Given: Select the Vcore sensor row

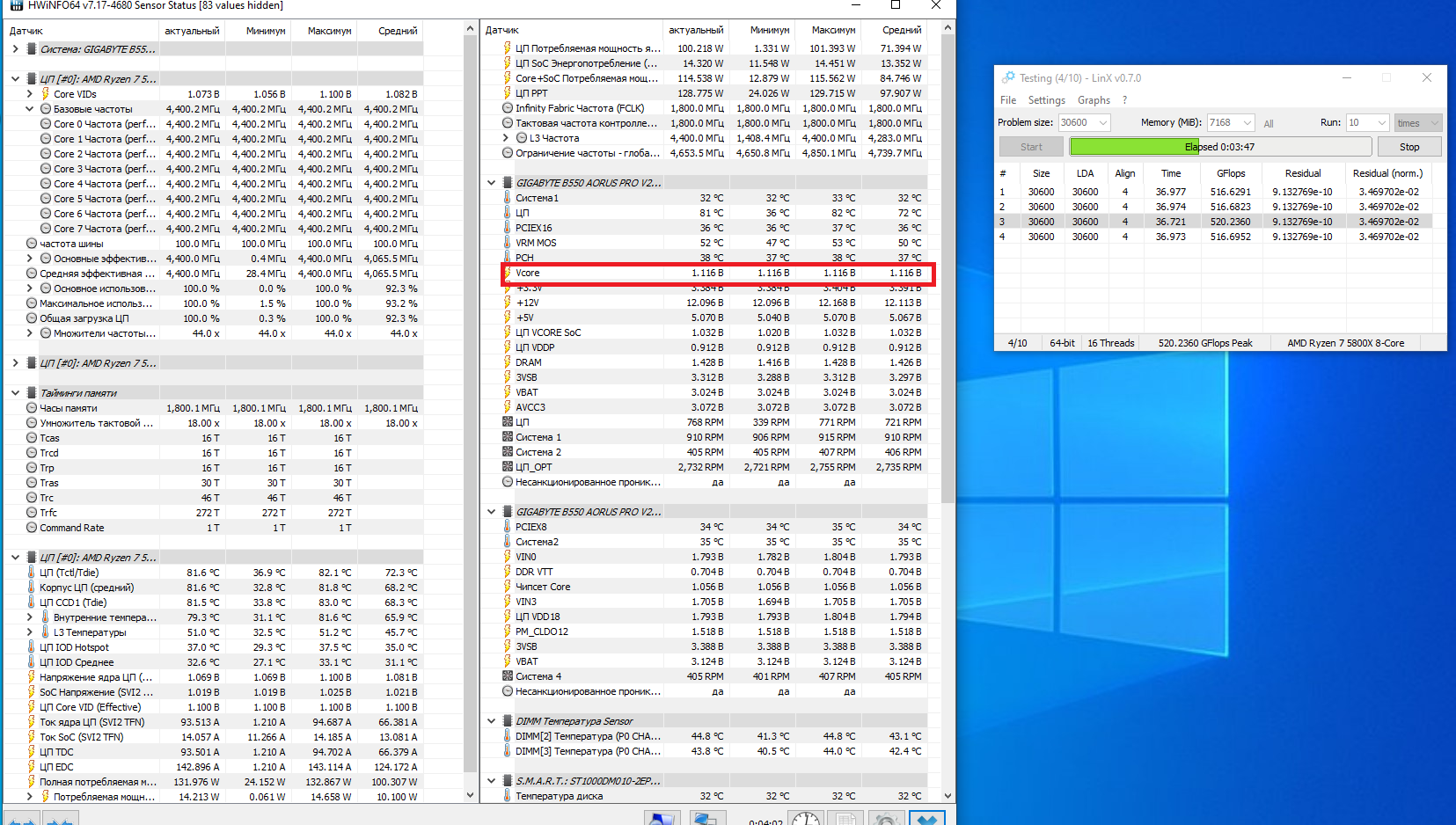Looking at the screenshot, I should [x=713, y=273].
